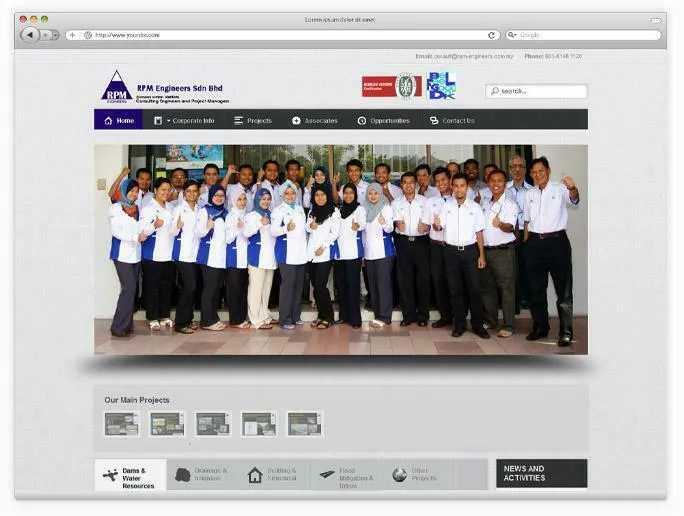Click the phone number text at top
Screen dimensions: 684x516
pyautogui.click(x=553, y=56)
